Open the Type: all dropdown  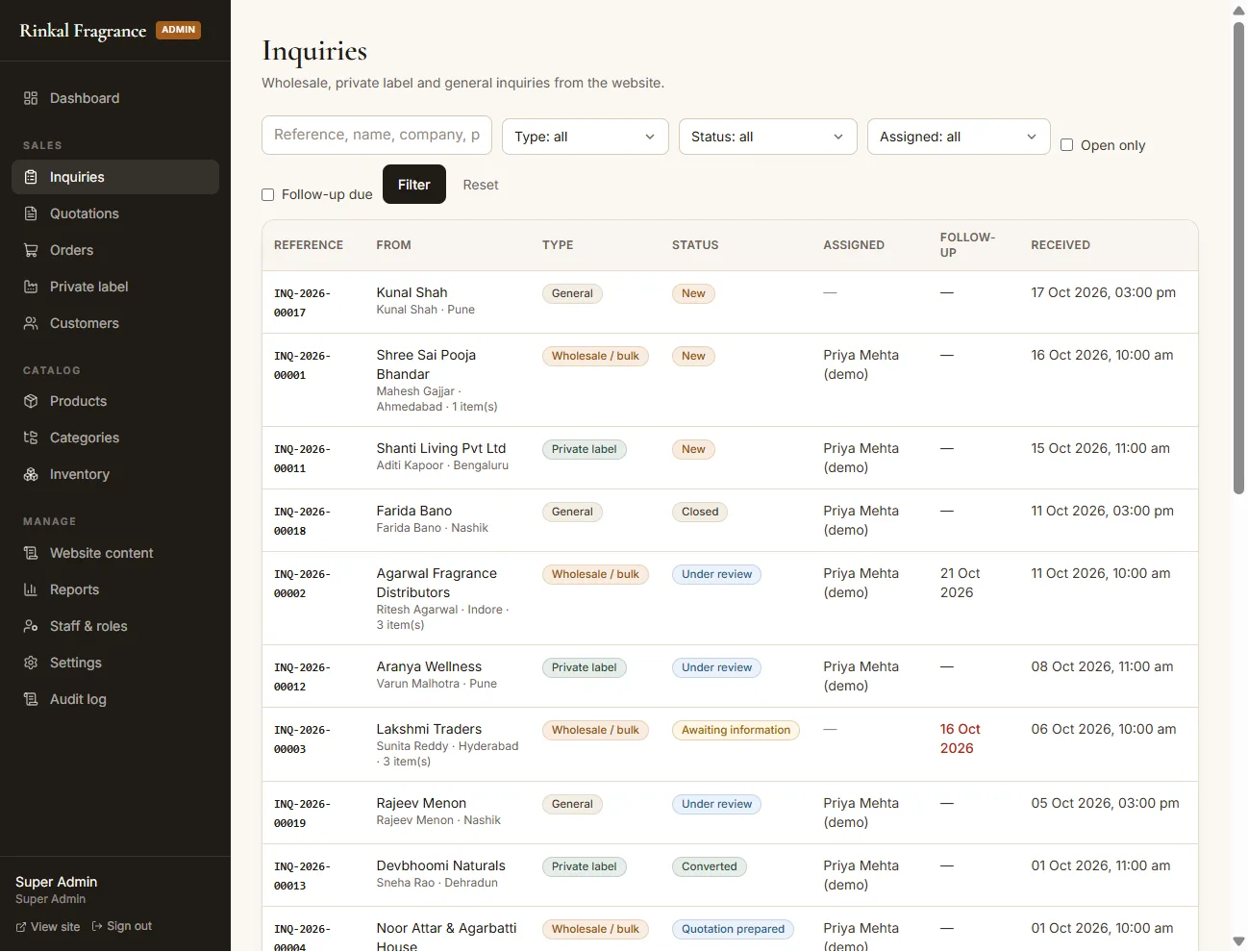tap(585, 137)
